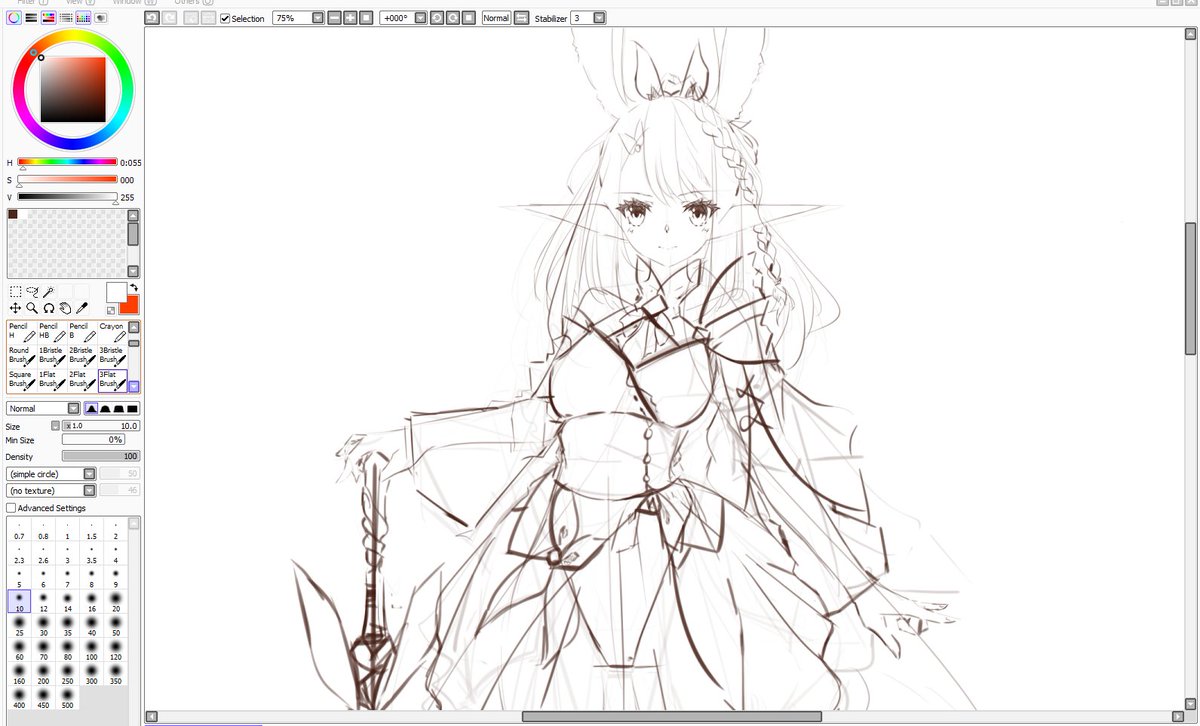This screenshot has height=726, width=1200.
Task: Select the Pencil H tool
Action: (x=22, y=332)
